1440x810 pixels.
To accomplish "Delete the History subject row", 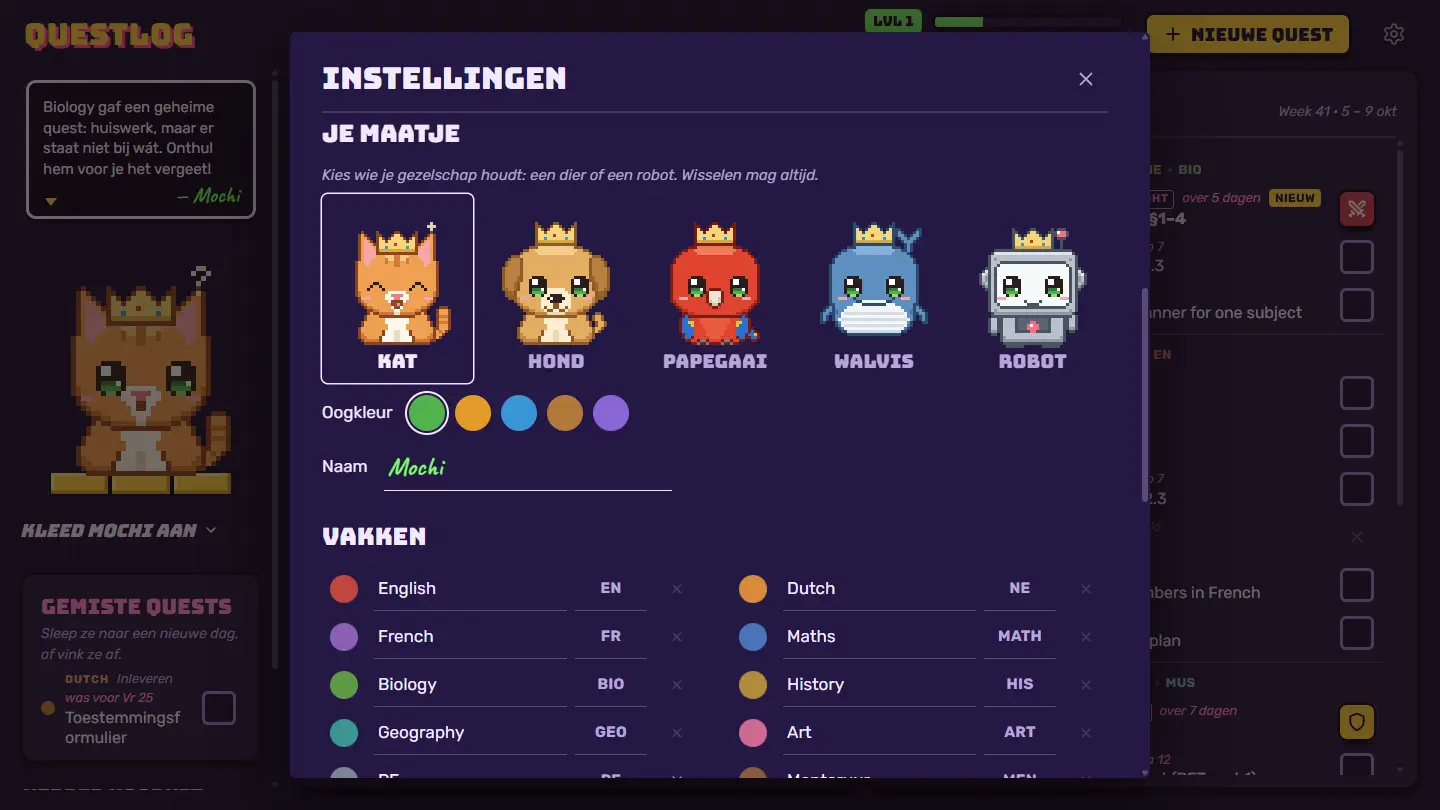I will coord(1086,685).
